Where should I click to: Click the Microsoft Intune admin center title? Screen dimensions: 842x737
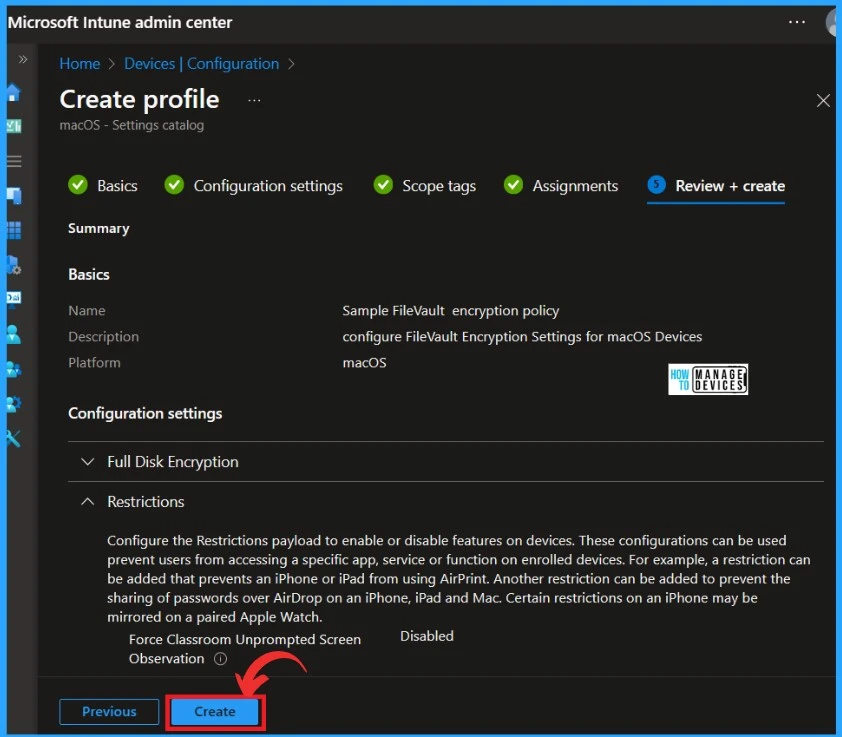(120, 23)
